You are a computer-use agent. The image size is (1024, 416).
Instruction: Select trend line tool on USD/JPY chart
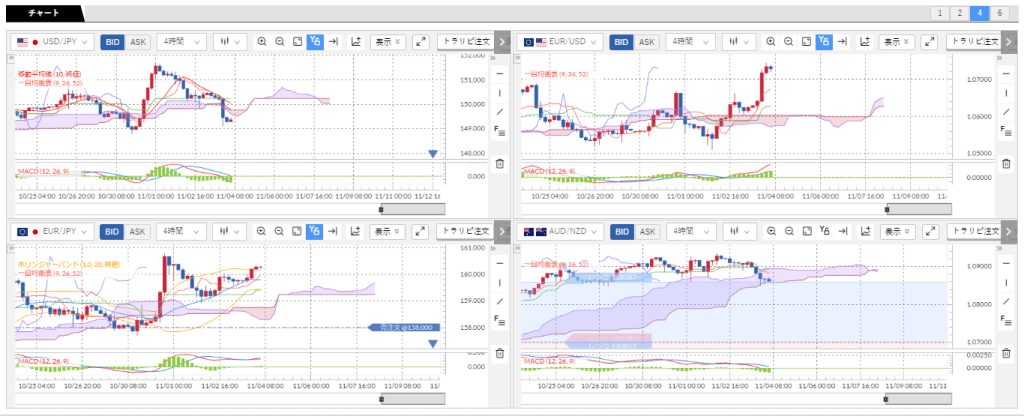click(500, 111)
